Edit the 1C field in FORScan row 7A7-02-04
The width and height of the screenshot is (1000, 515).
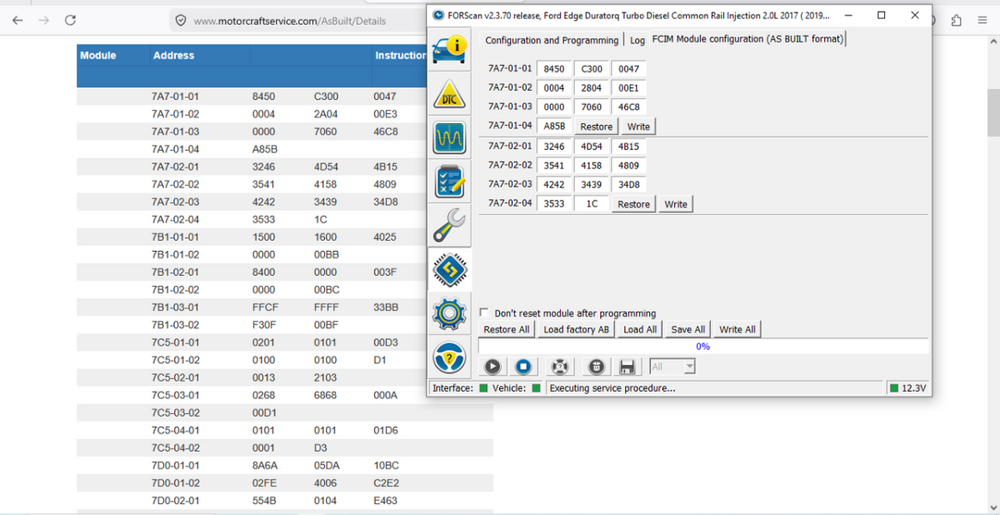point(591,204)
